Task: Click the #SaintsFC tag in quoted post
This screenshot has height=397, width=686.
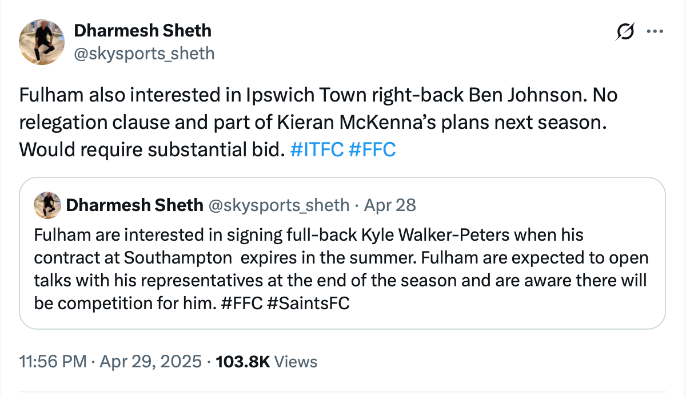Action: tap(308, 303)
